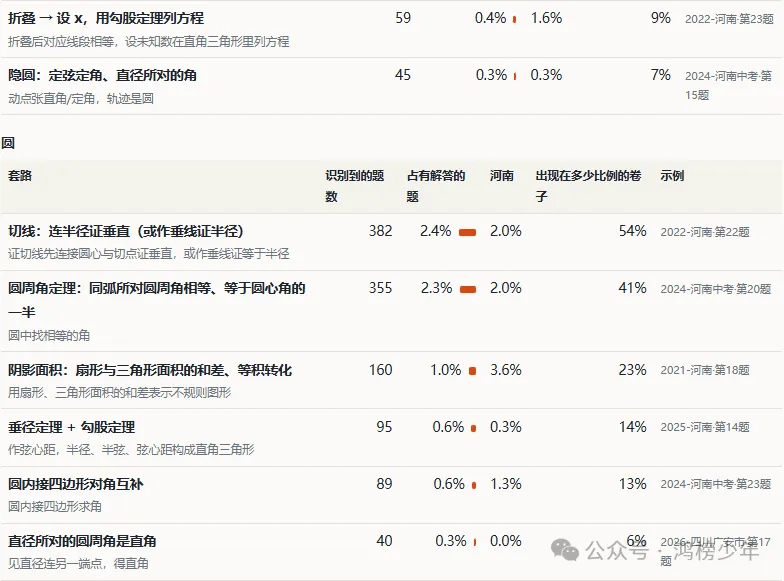Viewport: 784px width, 581px height.
Task: Click 41% paper share in 圆周角定理 row
Action: coord(632,288)
